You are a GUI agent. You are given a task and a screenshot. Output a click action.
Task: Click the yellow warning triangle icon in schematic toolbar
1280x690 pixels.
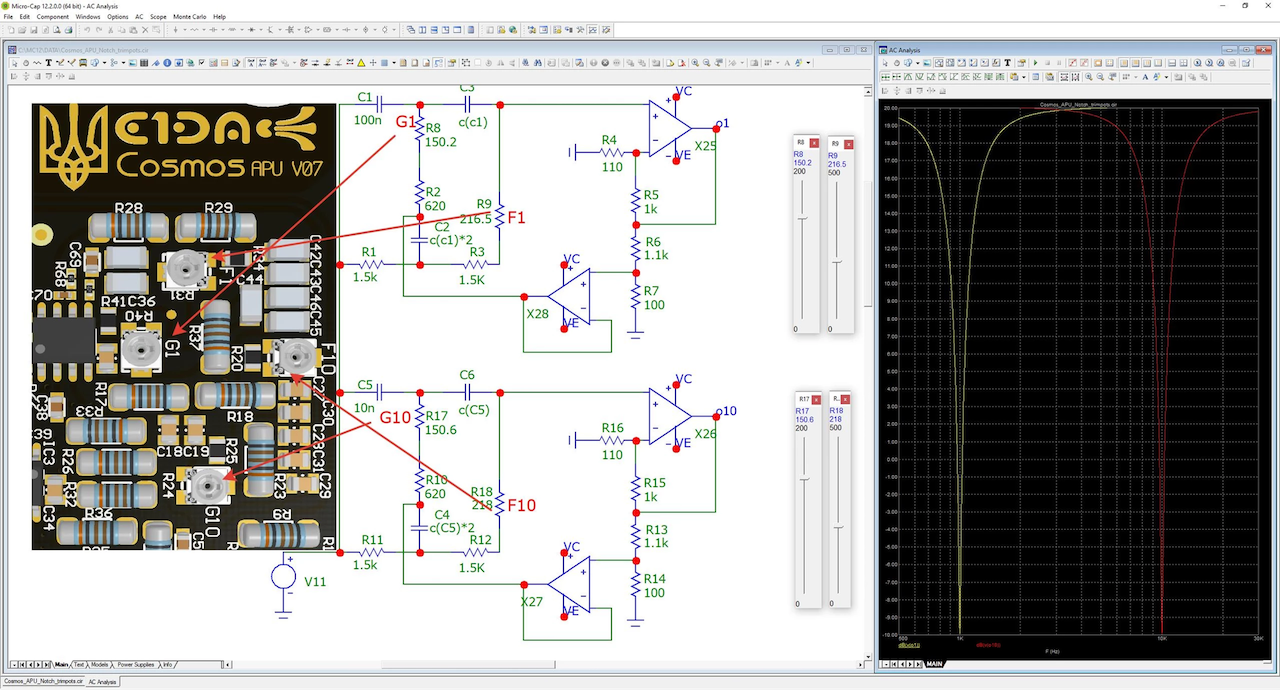(361, 63)
